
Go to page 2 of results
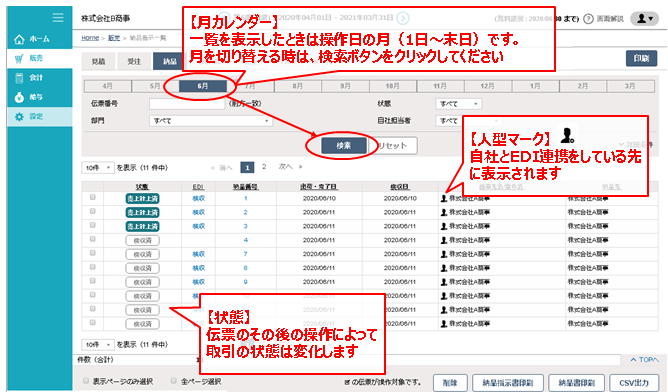click(x=264, y=167)
